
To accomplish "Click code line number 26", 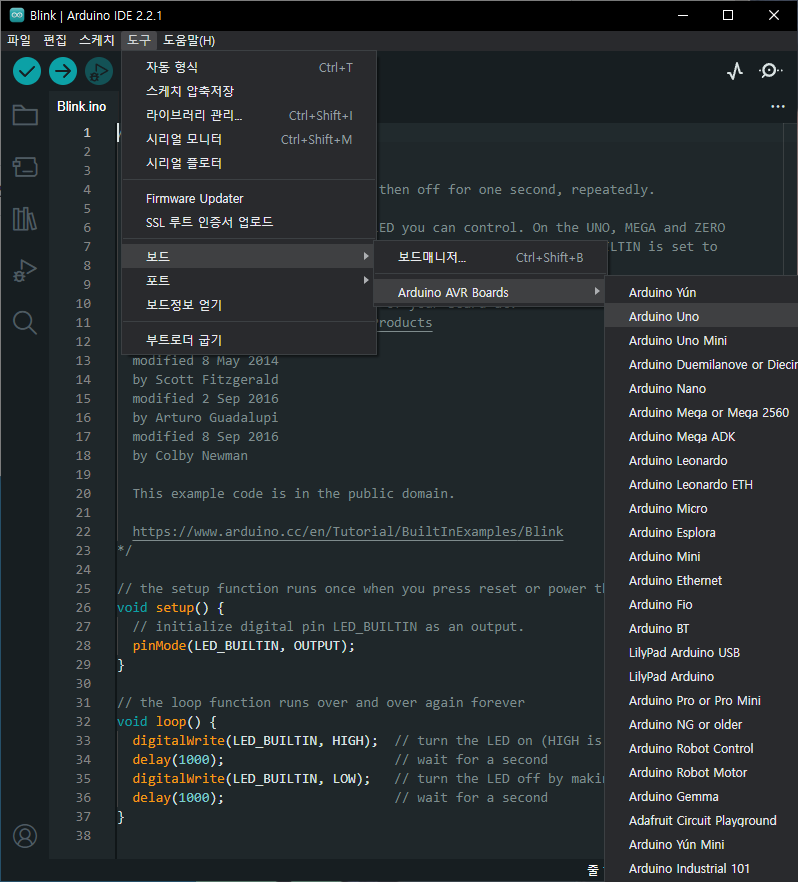I will tap(83, 608).
